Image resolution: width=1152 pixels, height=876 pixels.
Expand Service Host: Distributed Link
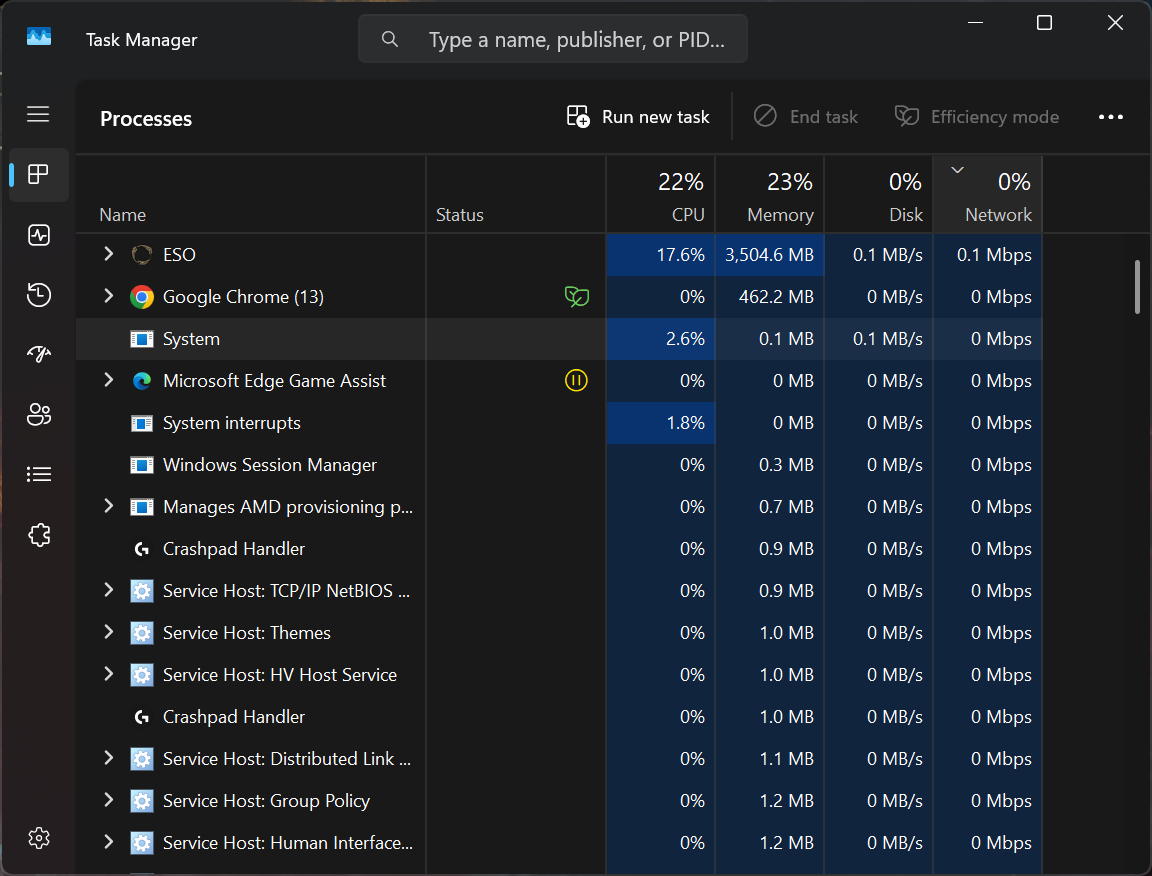(109, 757)
